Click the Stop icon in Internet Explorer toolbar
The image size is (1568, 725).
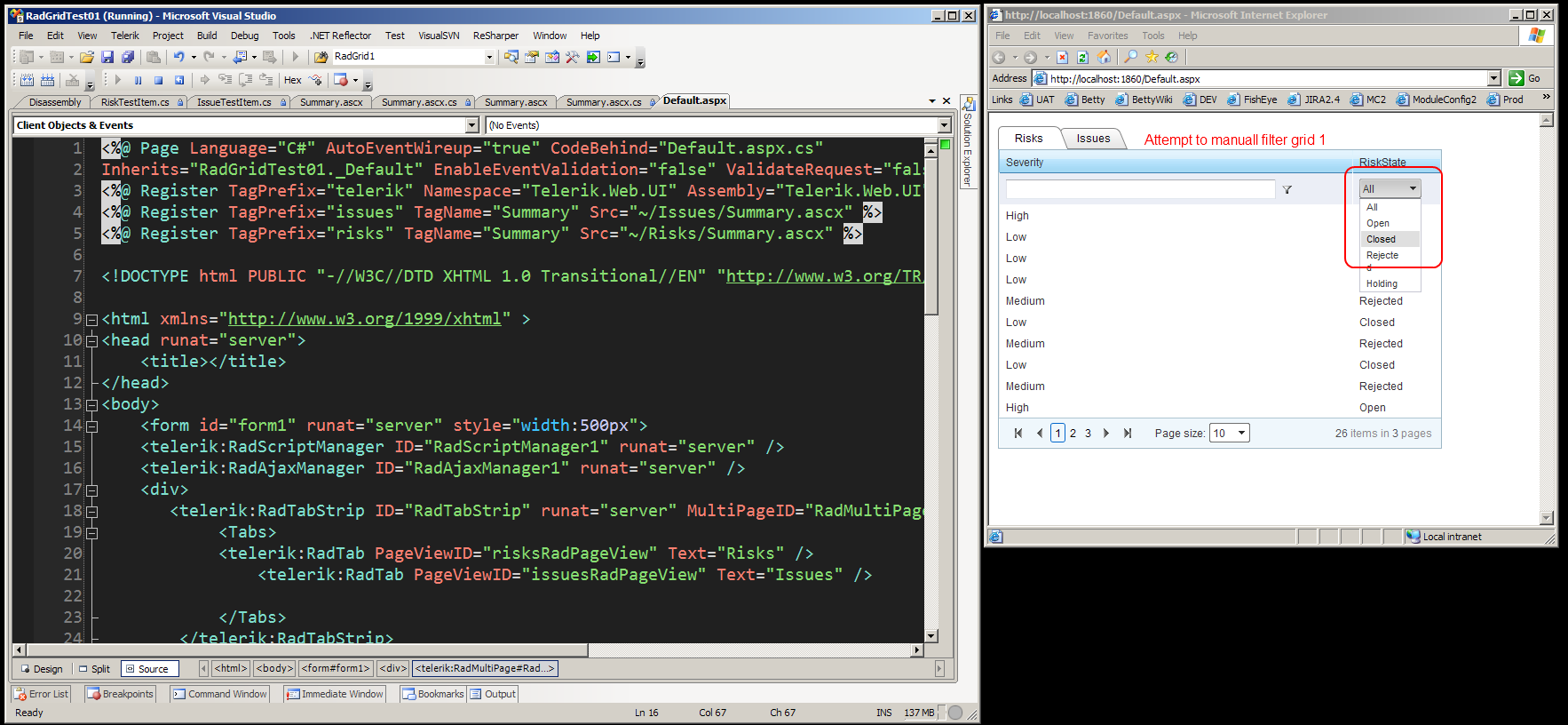coord(1062,57)
